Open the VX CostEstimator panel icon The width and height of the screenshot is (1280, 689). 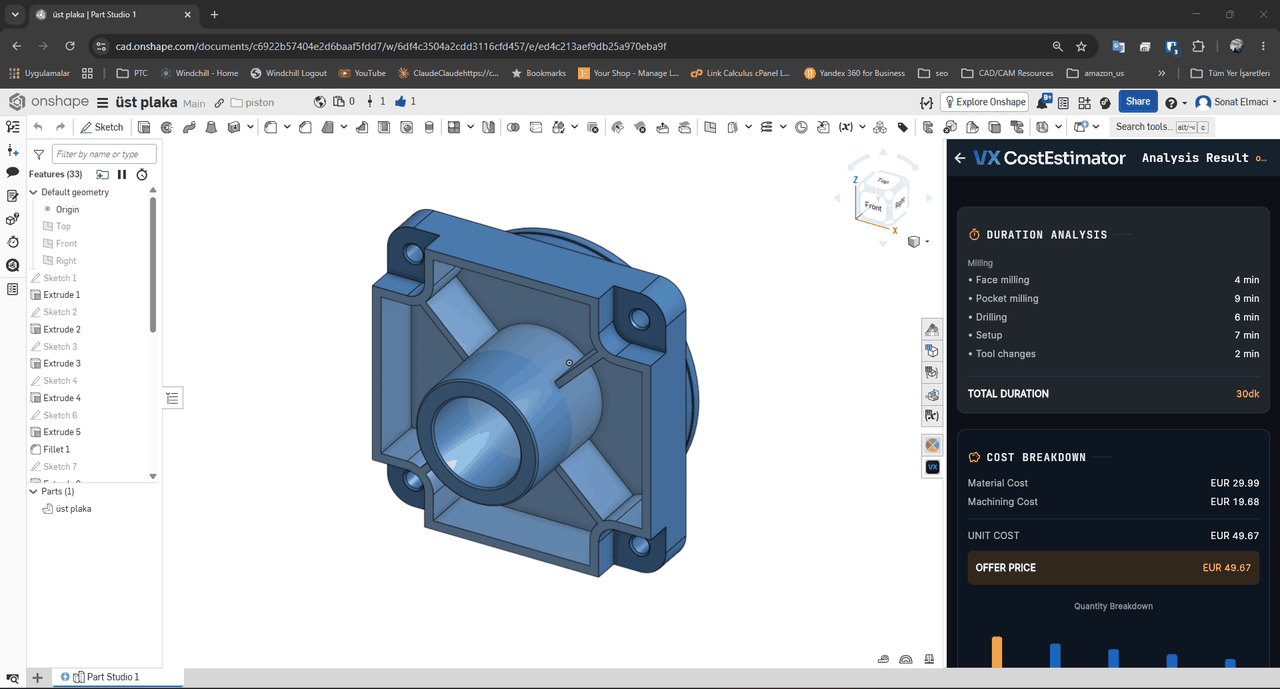click(x=932, y=467)
